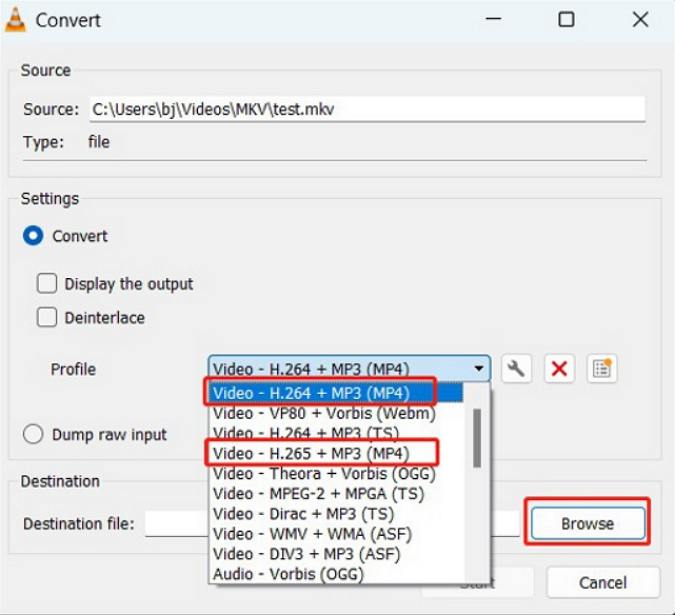Choose Video - DIV3 + MP3 (ASF)
Screen dimensions: 675x615
(337, 554)
